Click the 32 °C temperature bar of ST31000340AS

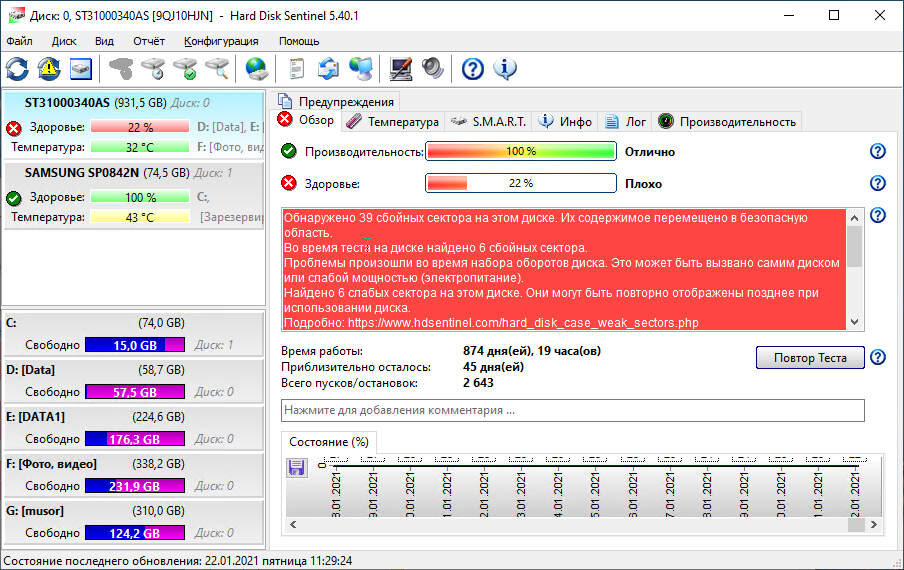[x=140, y=147]
